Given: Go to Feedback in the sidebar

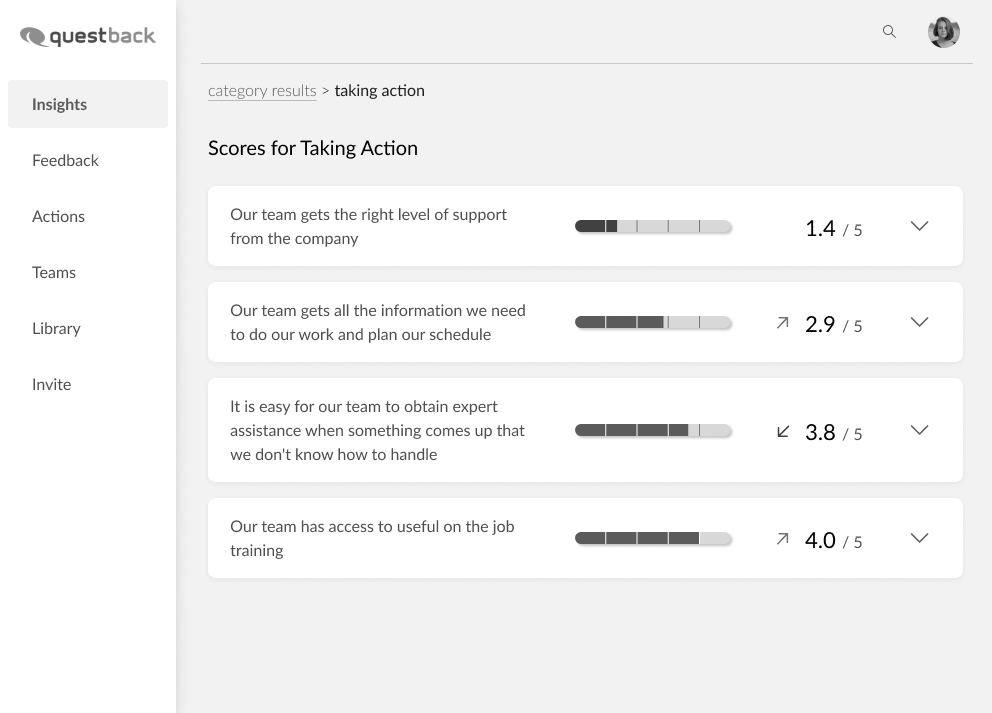Looking at the screenshot, I should pos(65,161).
